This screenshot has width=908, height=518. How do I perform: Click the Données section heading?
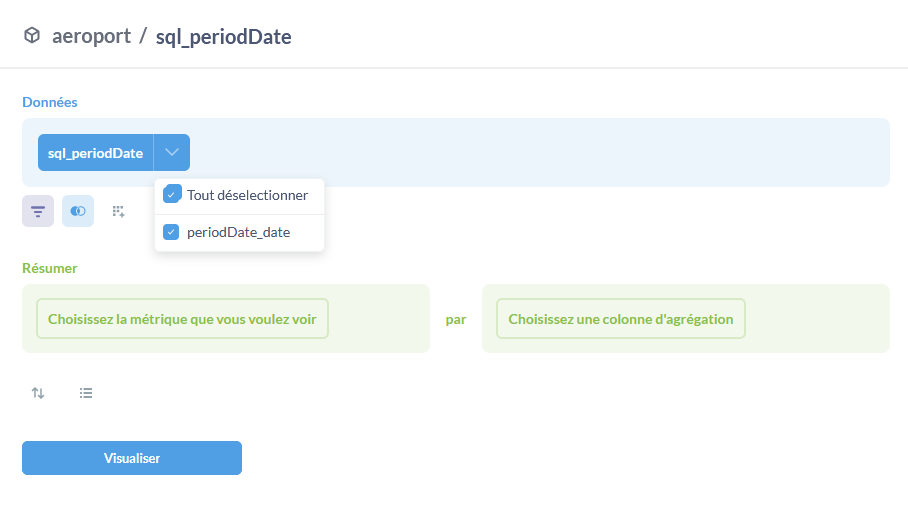pos(50,102)
